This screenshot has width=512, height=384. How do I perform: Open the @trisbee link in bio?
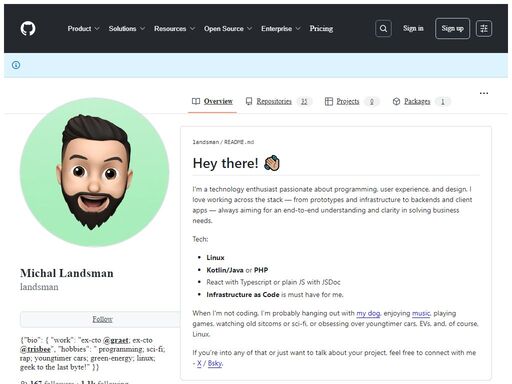click(35, 349)
